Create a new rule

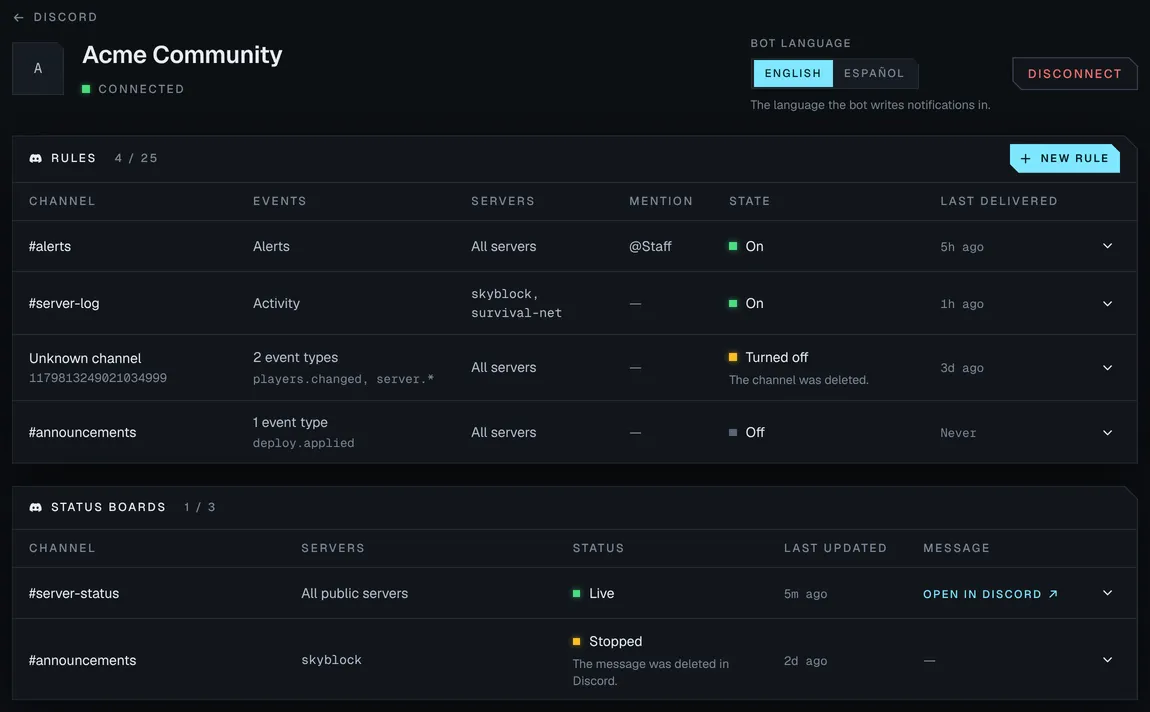click(x=1064, y=158)
